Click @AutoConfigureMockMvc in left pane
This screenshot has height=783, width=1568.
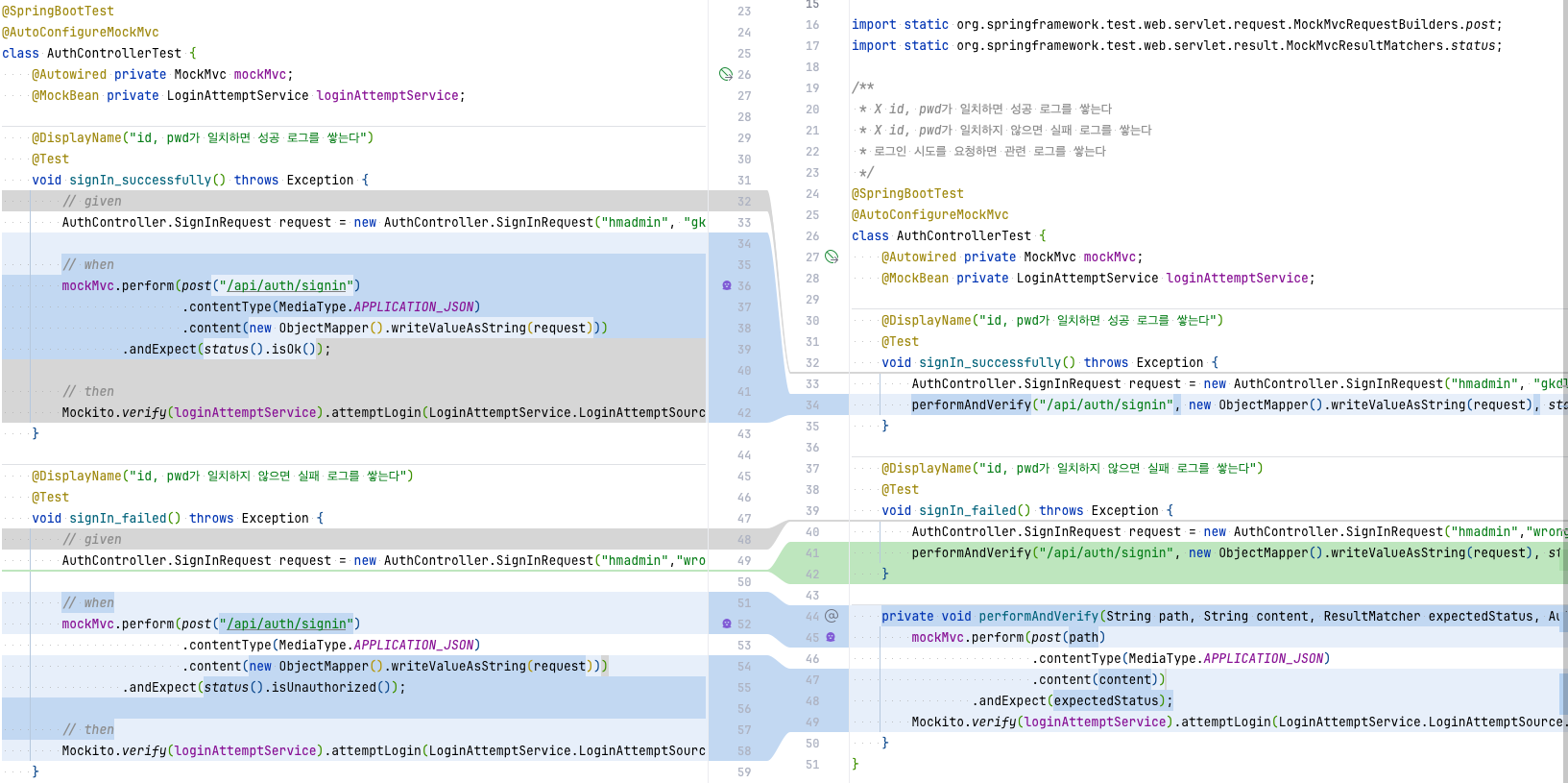[81, 32]
